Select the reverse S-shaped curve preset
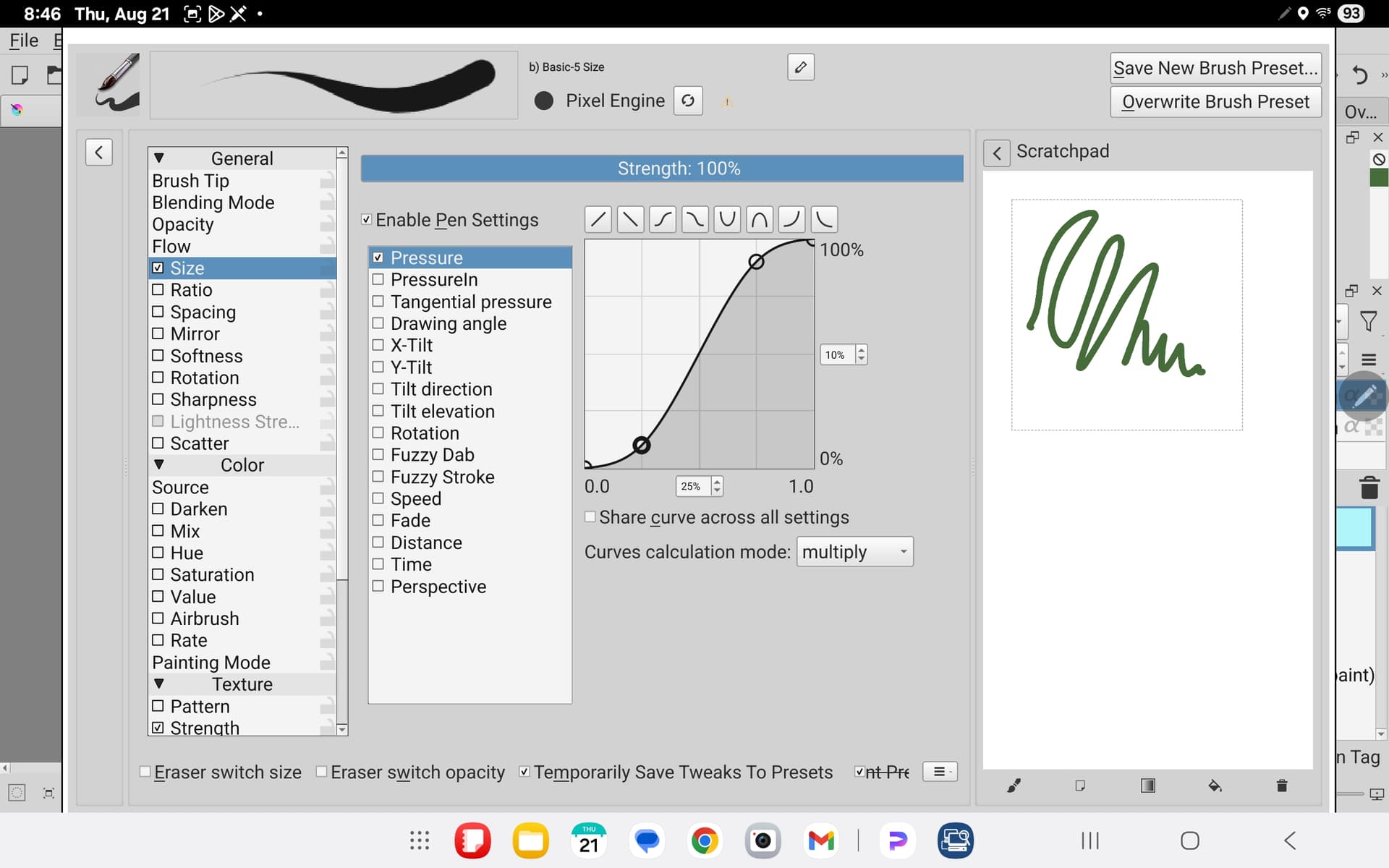Viewport: 1389px width, 868px height. point(695,218)
